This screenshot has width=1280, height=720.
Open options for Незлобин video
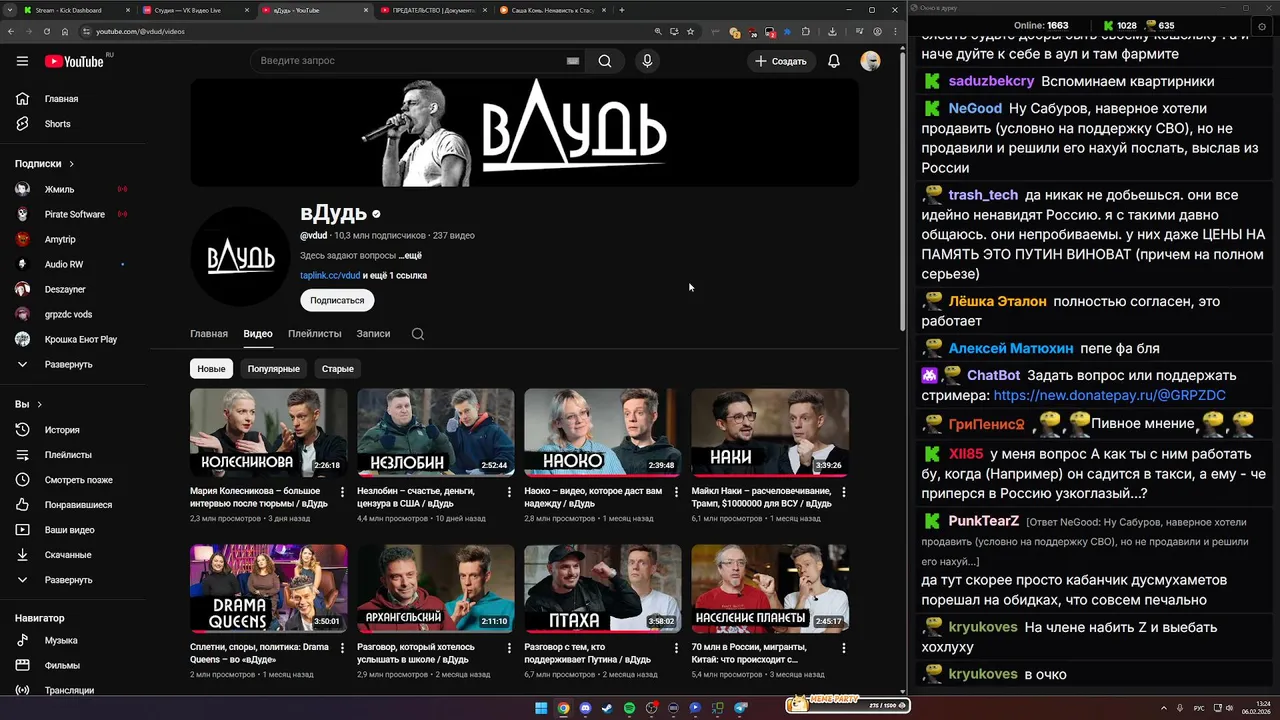point(509,492)
